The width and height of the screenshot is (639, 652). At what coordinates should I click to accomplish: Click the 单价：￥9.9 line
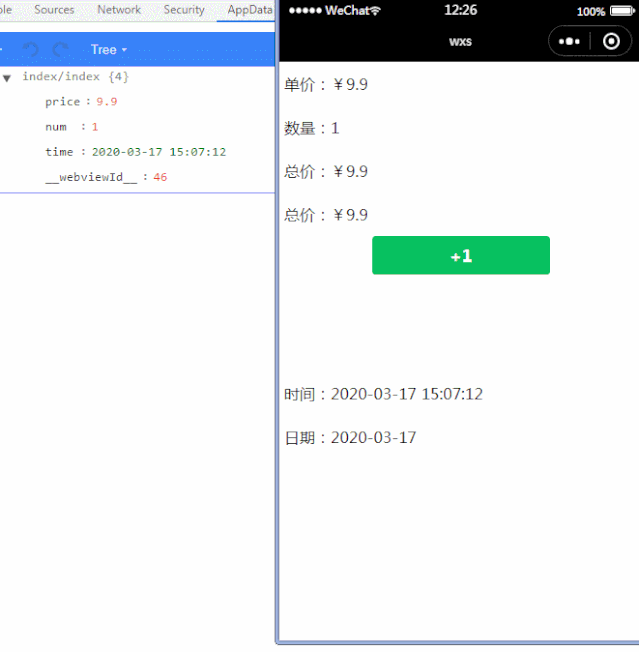[326, 84]
